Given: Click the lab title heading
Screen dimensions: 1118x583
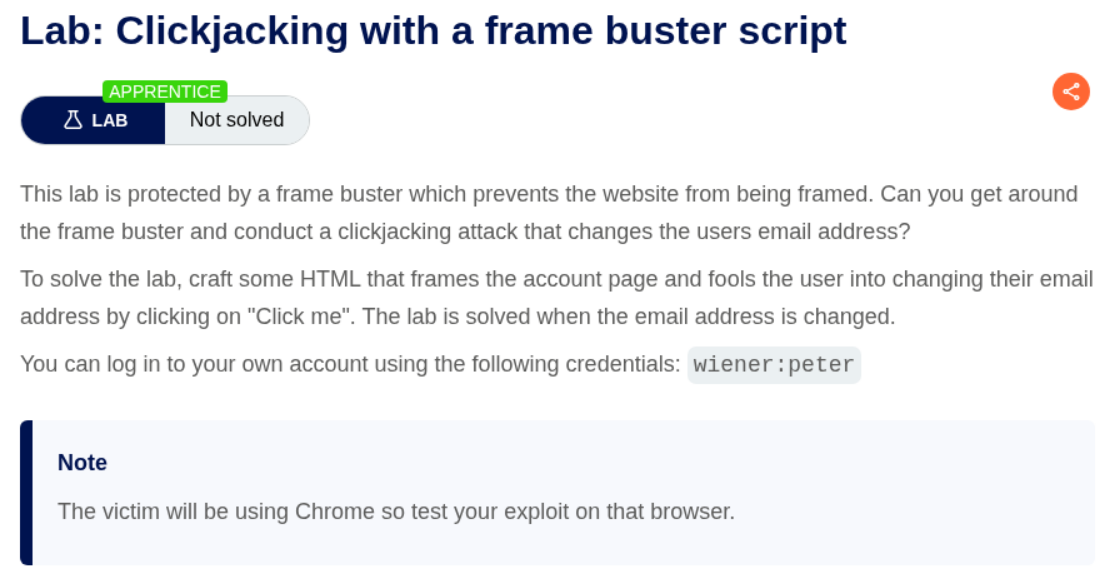Looking at the screenshot, I should (433, 31).
